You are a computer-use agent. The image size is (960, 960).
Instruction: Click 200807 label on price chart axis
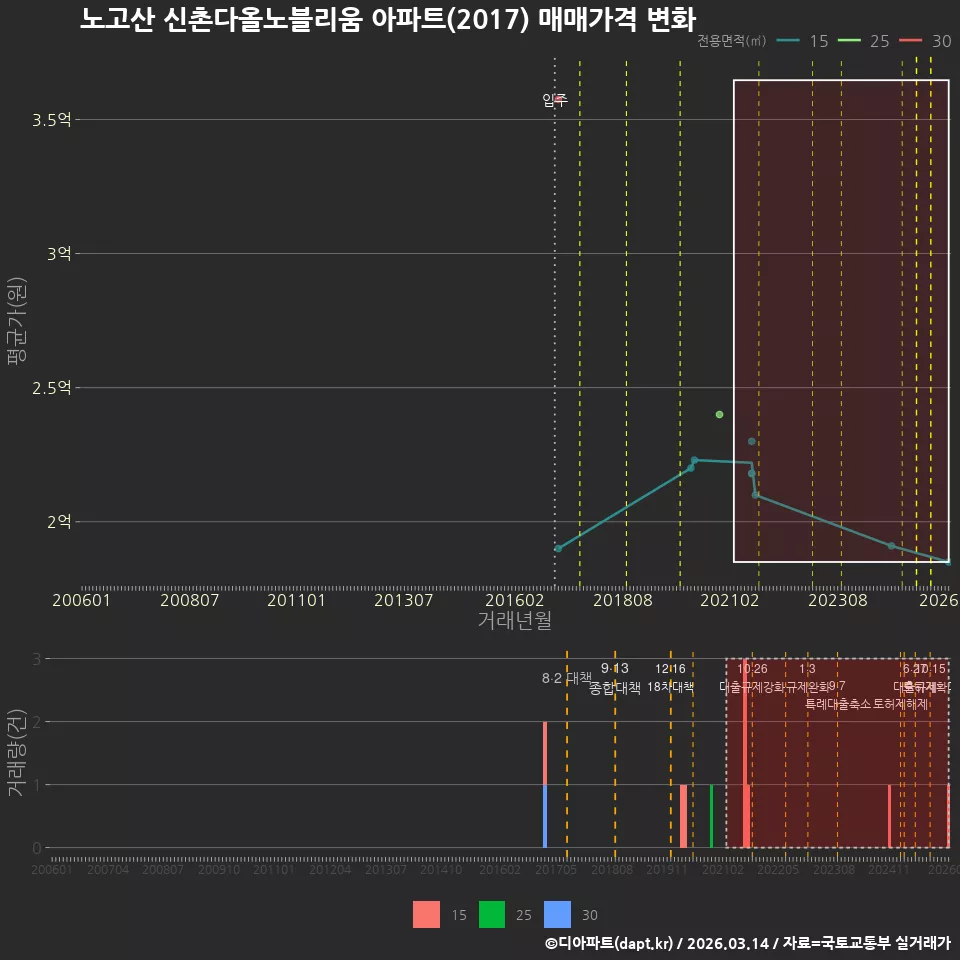(189, 600)
